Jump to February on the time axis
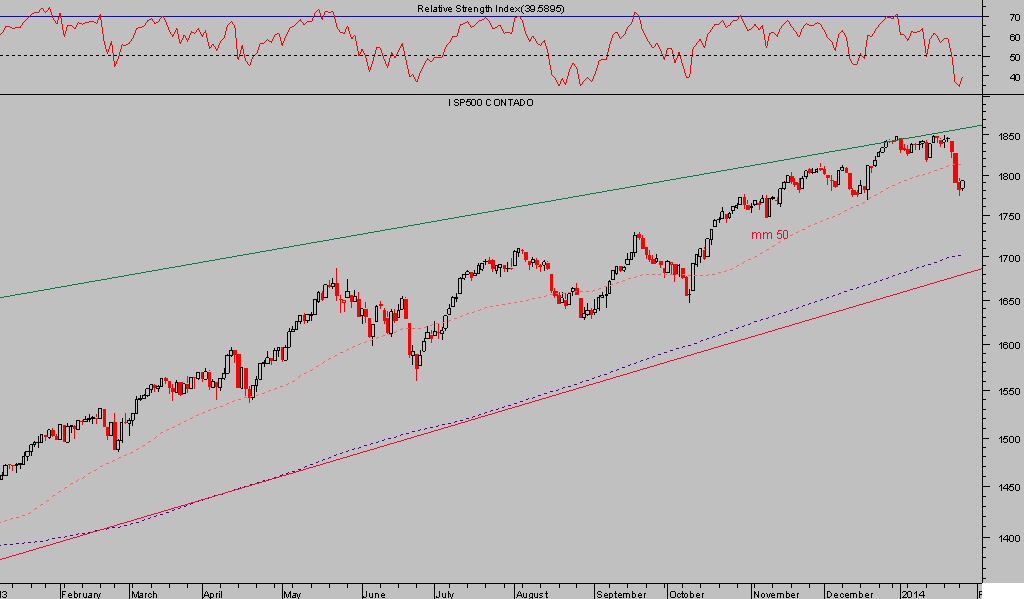Image resolution: width=1024 pixels, height=599 pixels. tap(81, 593)
